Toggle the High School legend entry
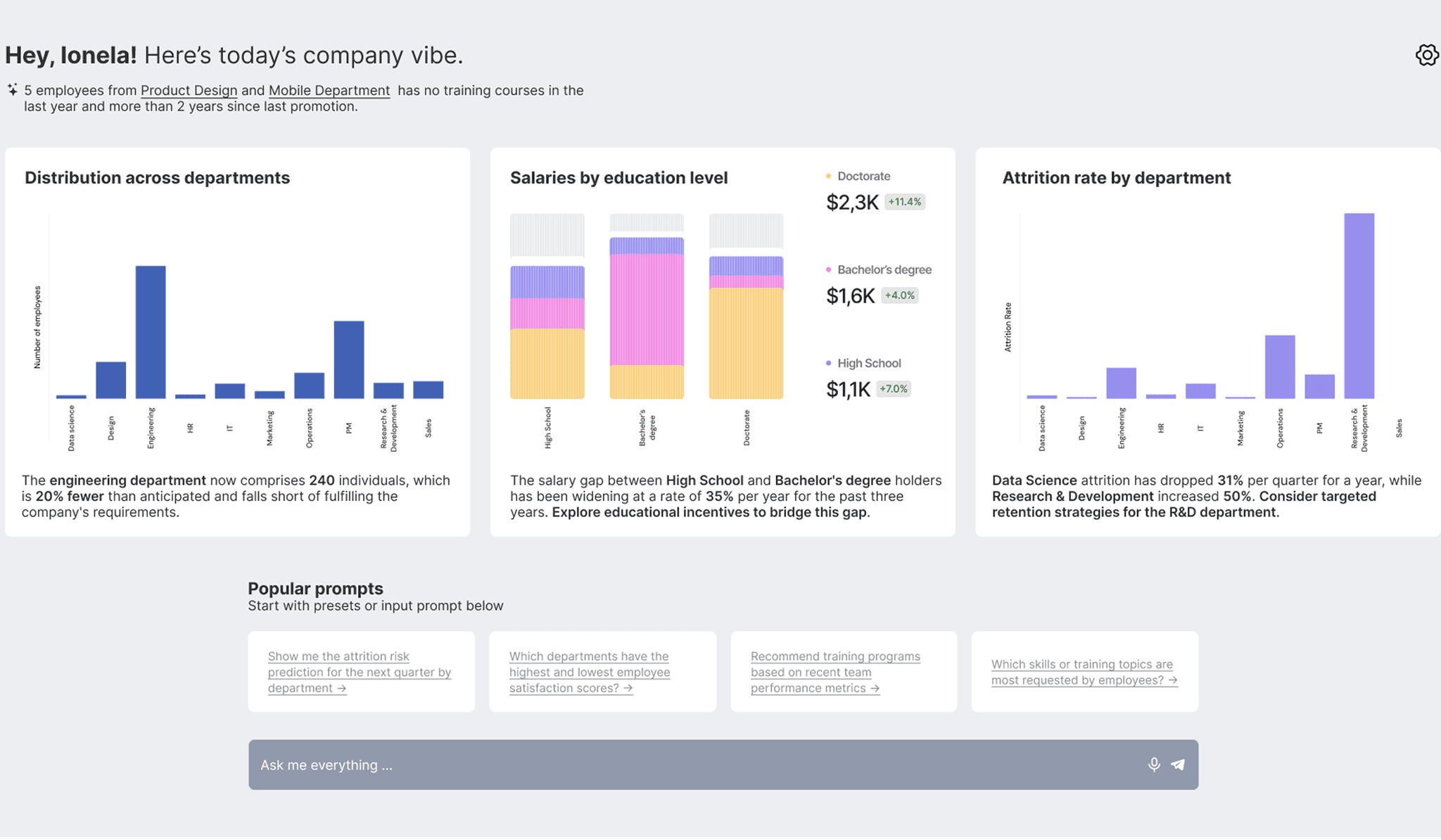This screenshot has width=1441, height=840. (x=868, y=363)
